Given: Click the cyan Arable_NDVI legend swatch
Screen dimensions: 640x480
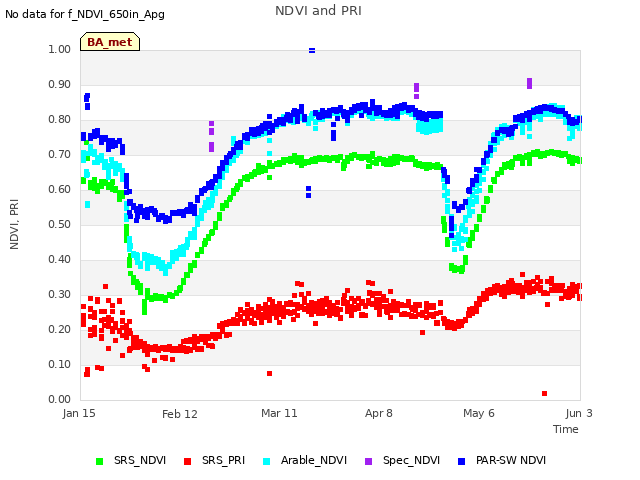Looking at the screenshot, I should pos(267,461).
